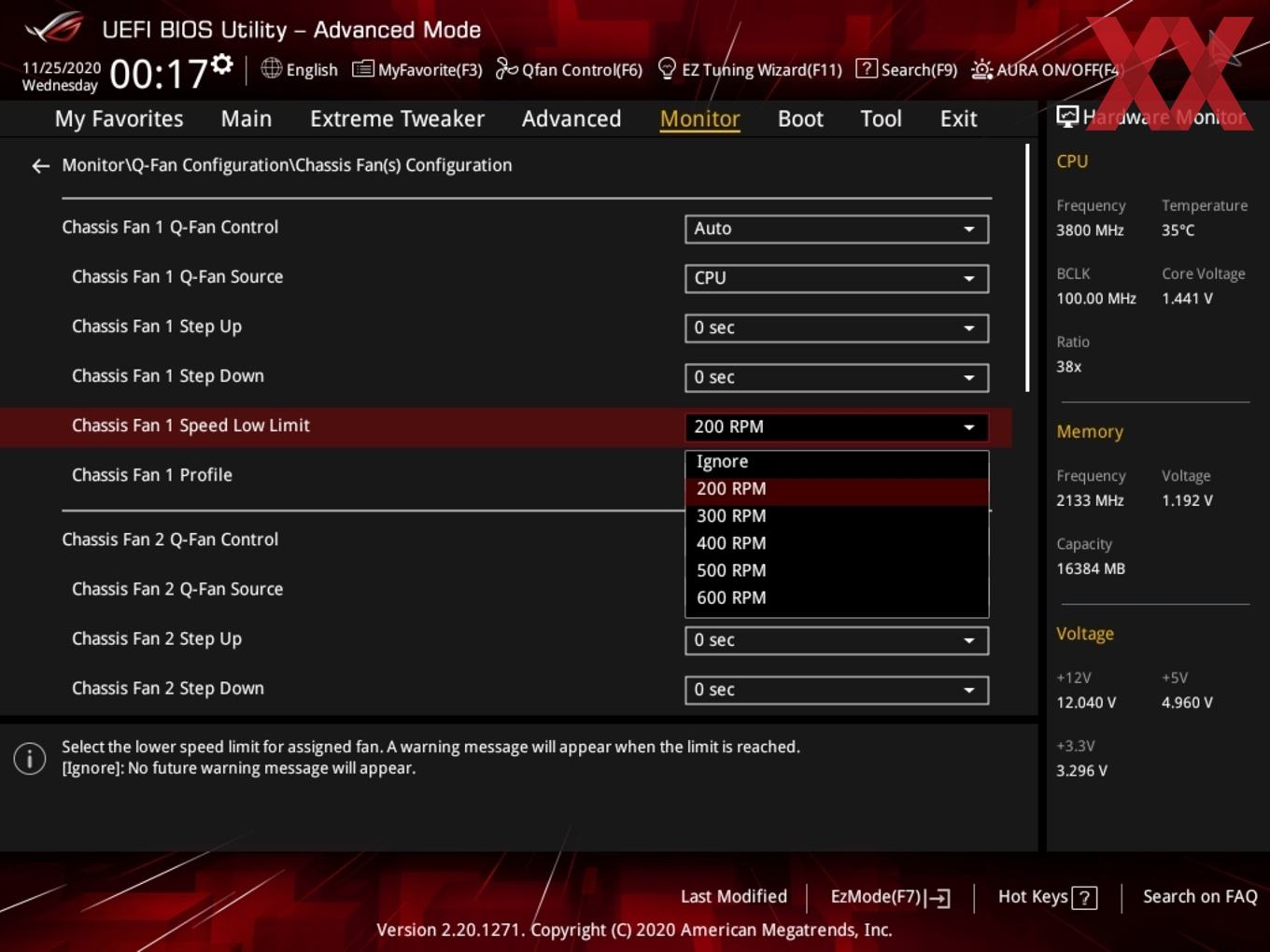Click the EZ Tuning Wizard bulb icon

[x=667, y=68]
